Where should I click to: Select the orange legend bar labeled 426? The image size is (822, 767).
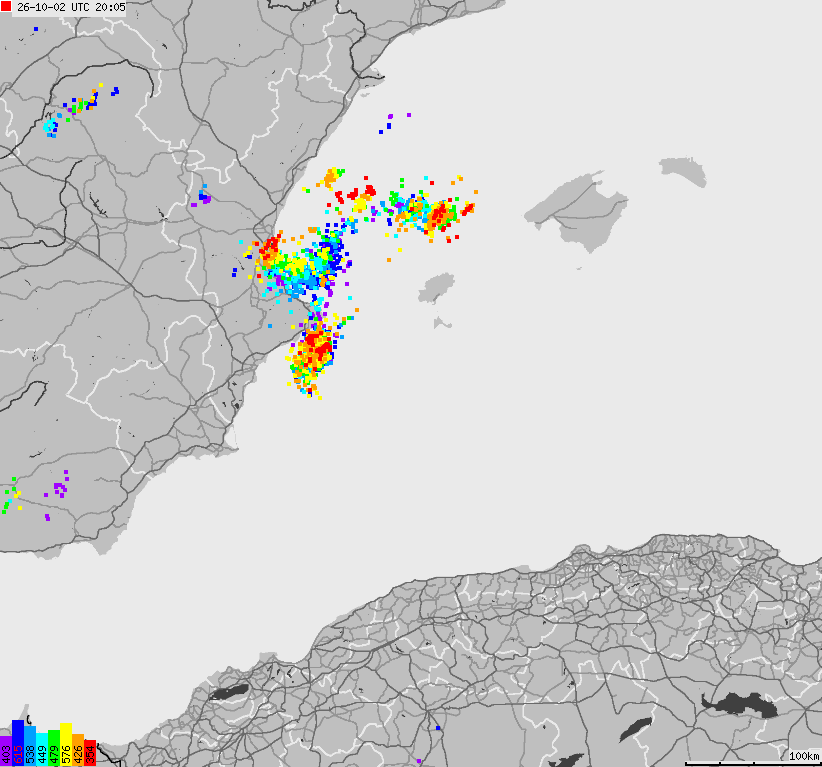pos(78,750)
